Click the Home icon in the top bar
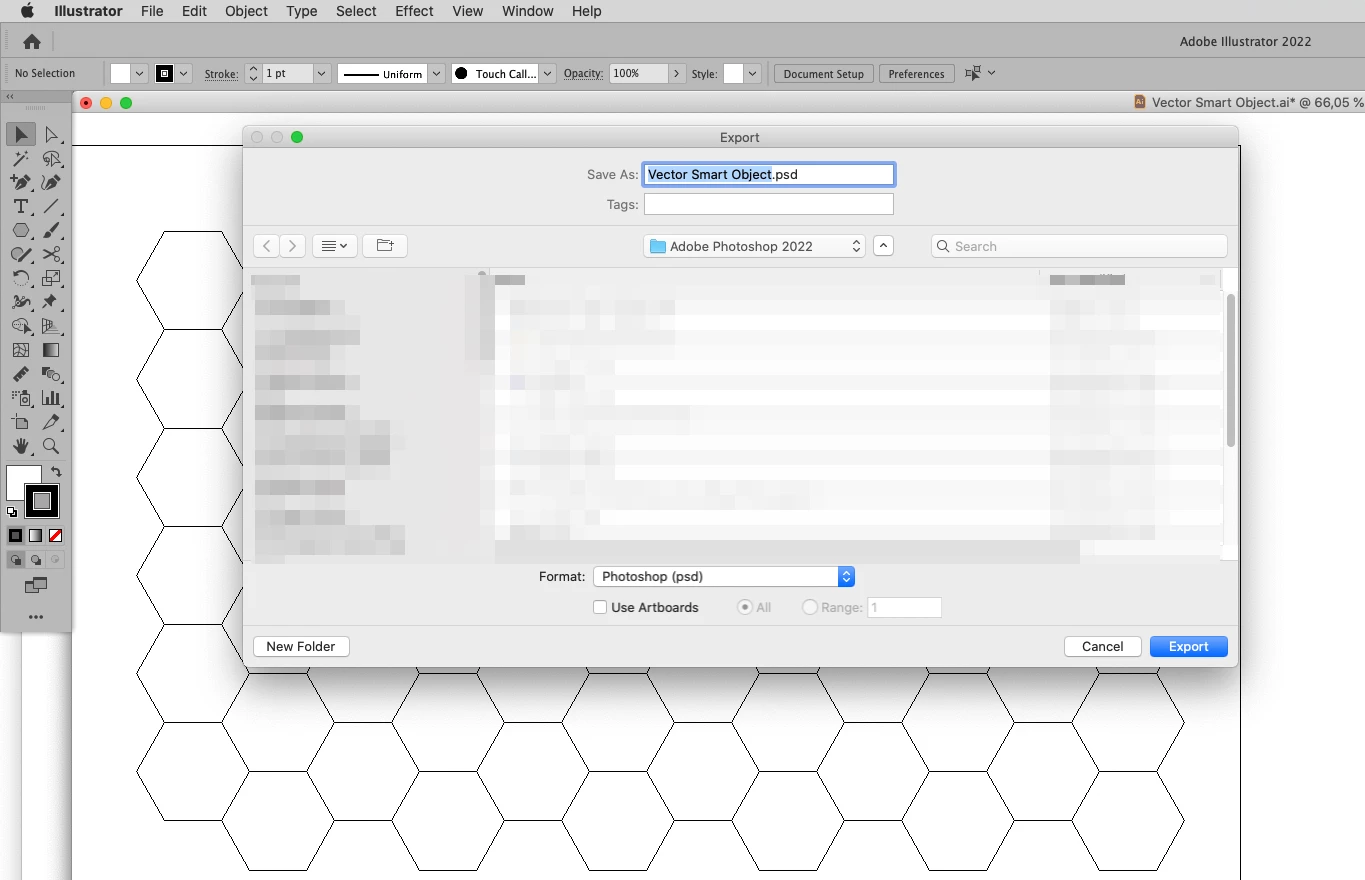This screenshot has height=880, width=1365. 32,42
